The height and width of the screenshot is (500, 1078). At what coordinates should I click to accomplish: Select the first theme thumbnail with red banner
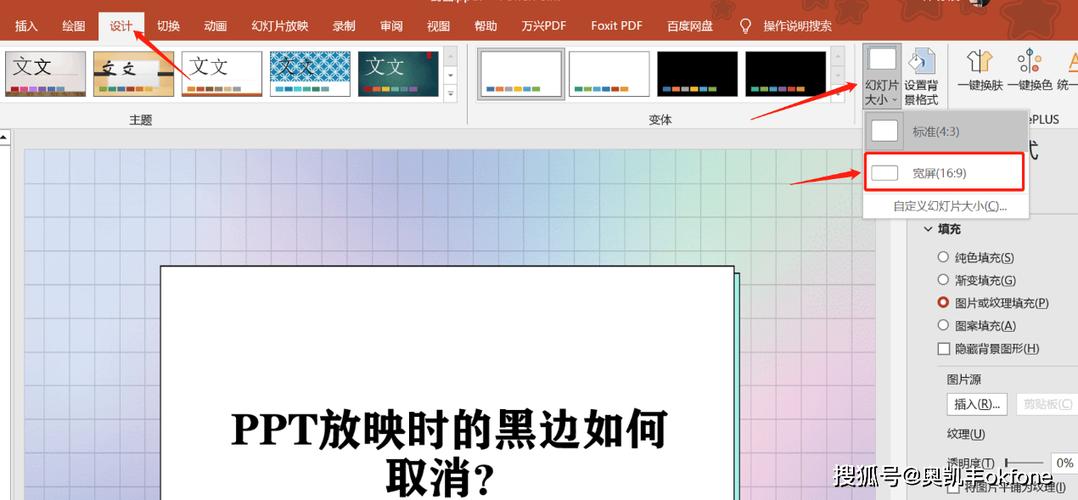tap(45, 74)
